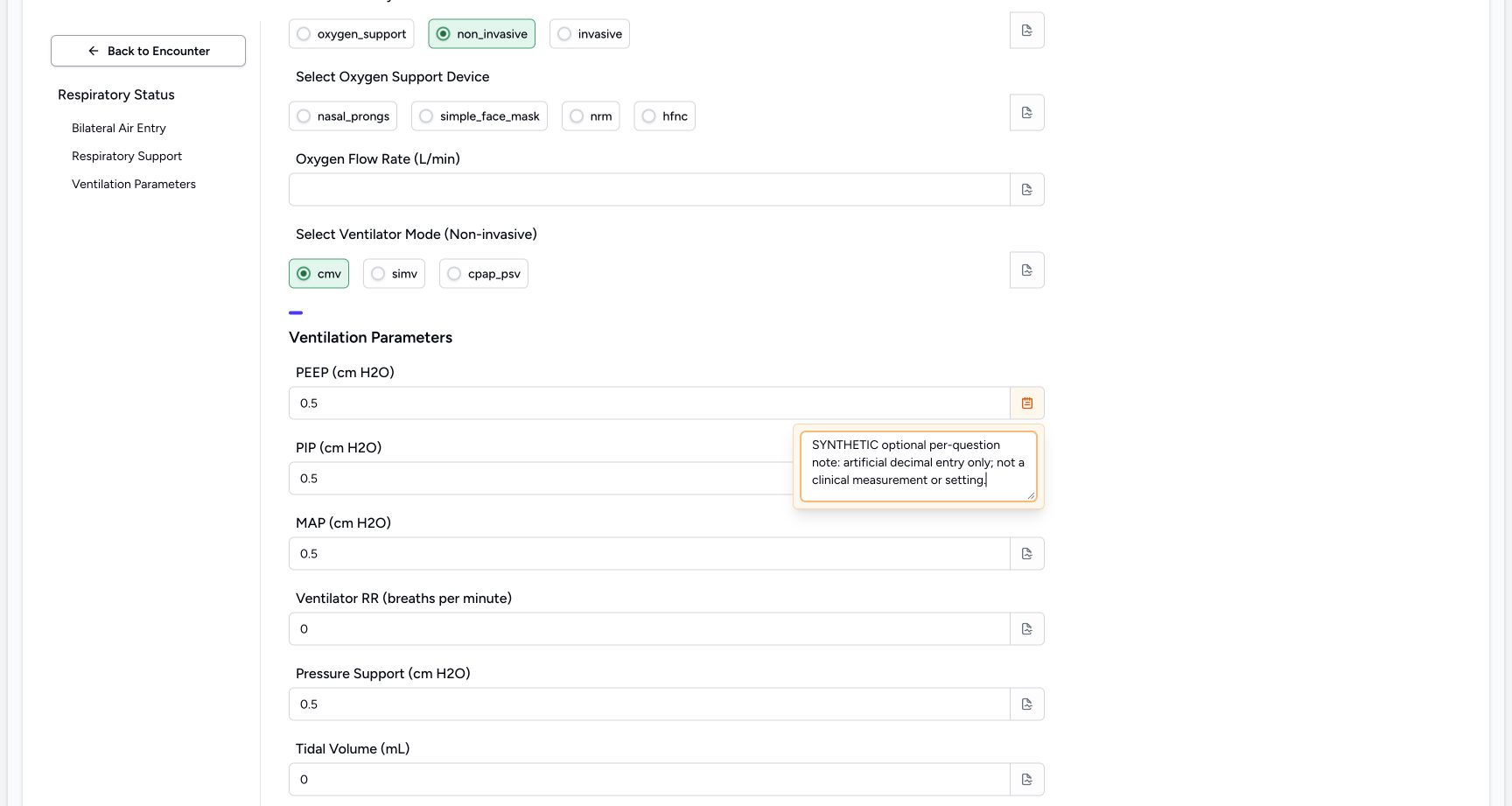Click the Tidal Volume value field
Viewport: 1512px width, 806px height.
649,780
